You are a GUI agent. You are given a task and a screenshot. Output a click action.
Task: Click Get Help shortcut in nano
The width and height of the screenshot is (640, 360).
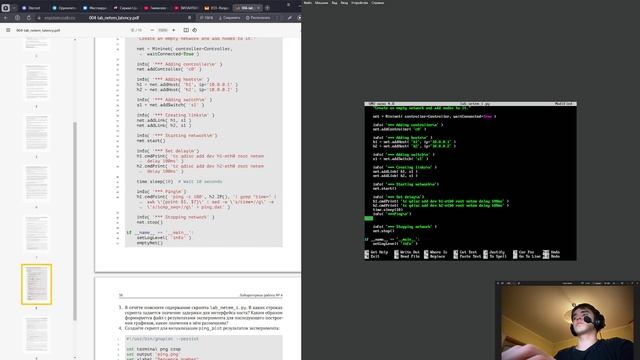[x=376, y=252]
